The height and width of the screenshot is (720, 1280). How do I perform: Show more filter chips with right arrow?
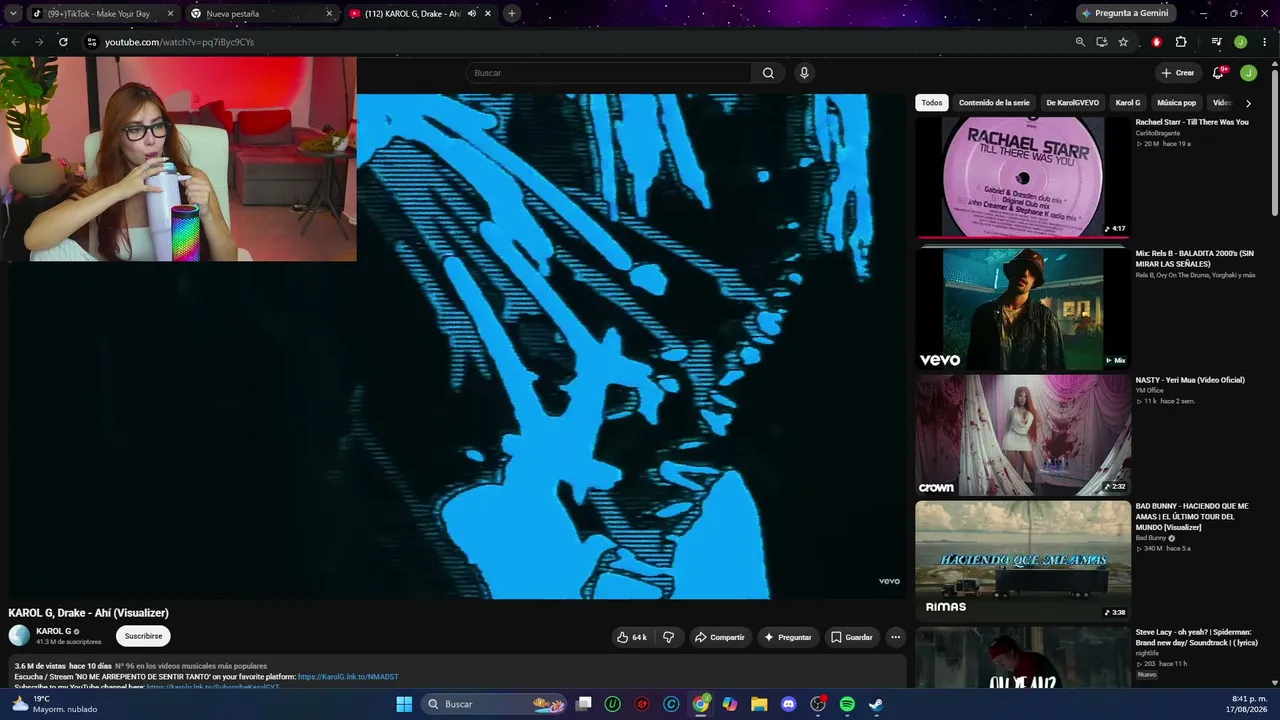1248,103
